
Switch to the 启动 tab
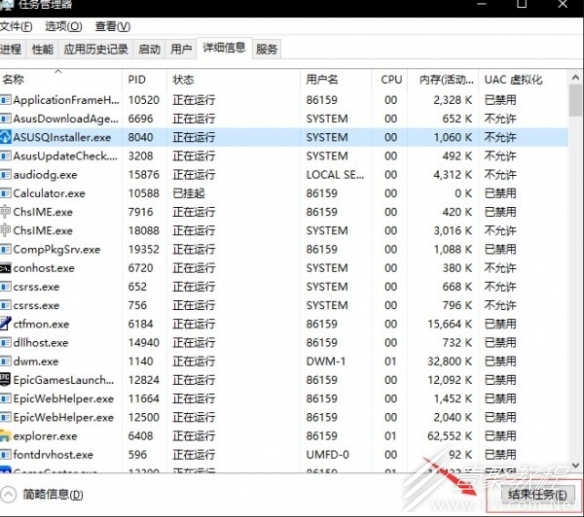click(149, 49)
